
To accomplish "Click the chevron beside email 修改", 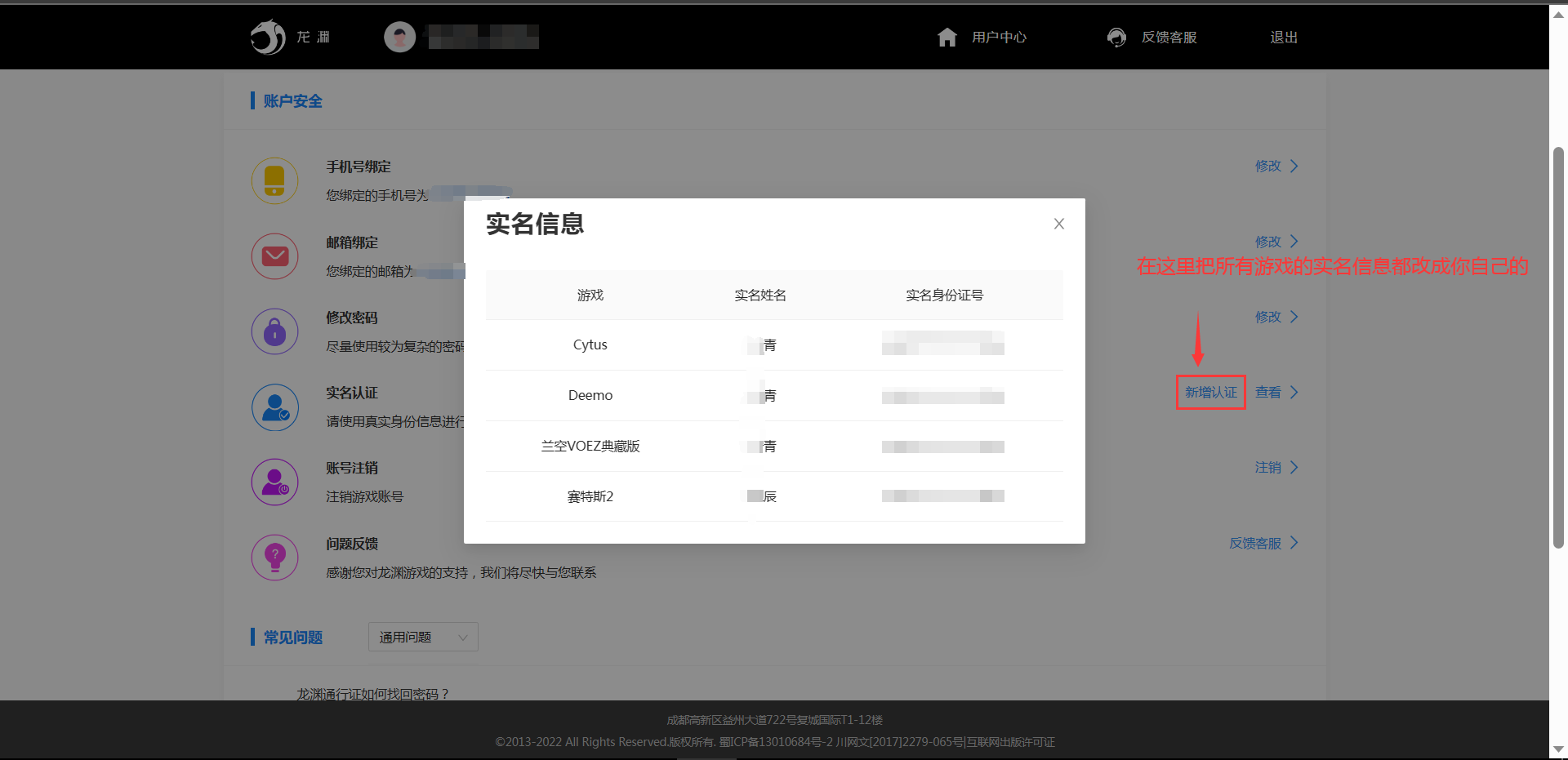I will point(1294,242).
